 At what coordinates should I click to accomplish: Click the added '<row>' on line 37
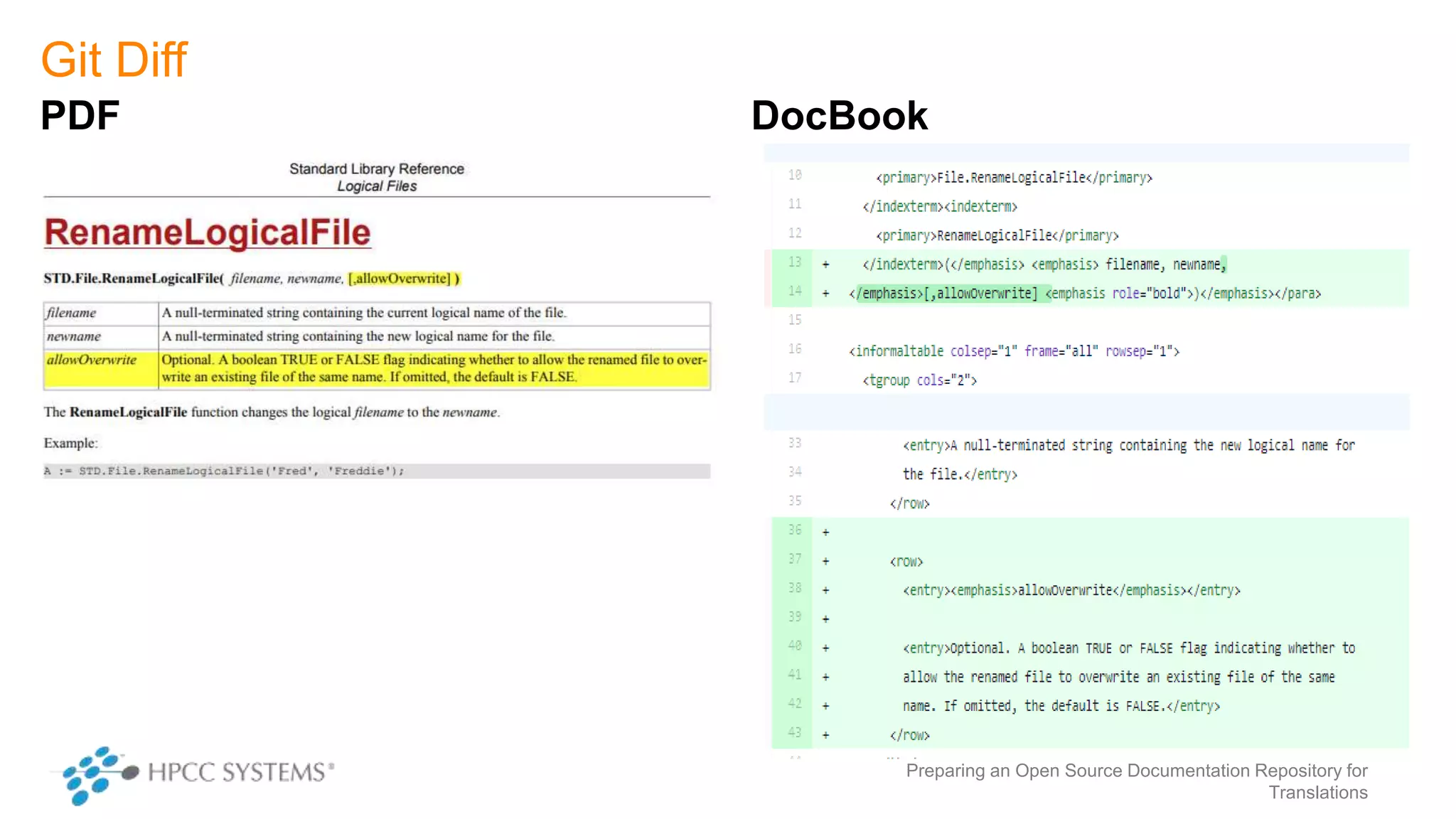pyautogui.click(x=906, y=562)
